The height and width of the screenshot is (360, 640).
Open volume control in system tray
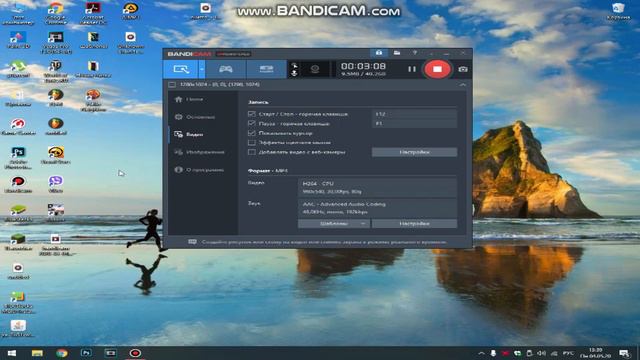tap(541, 353)
